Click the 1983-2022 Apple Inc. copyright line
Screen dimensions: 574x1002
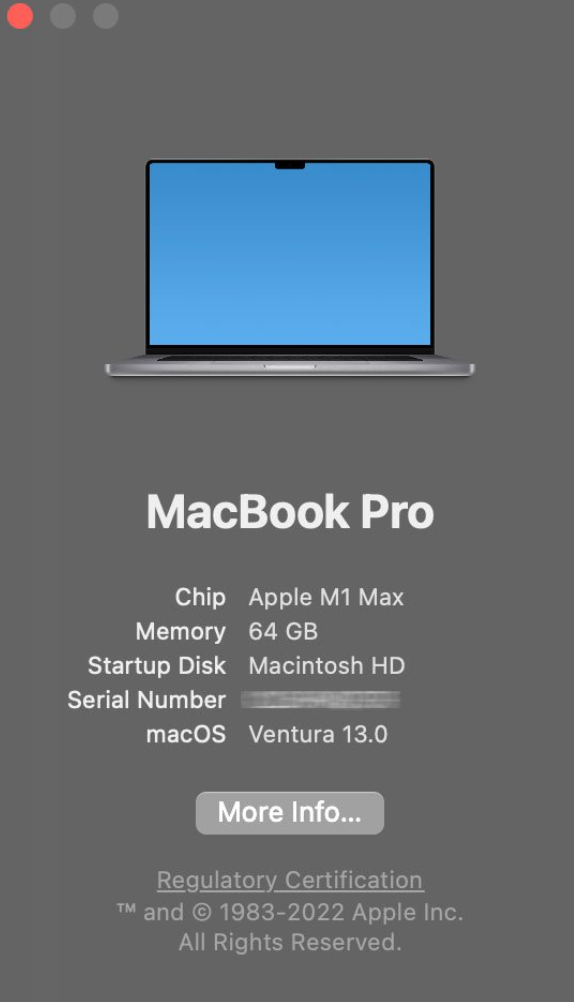point(290,913)
